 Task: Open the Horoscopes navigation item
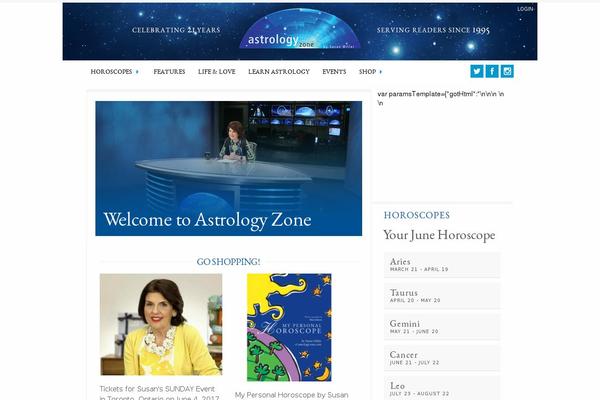coord(111,72)
